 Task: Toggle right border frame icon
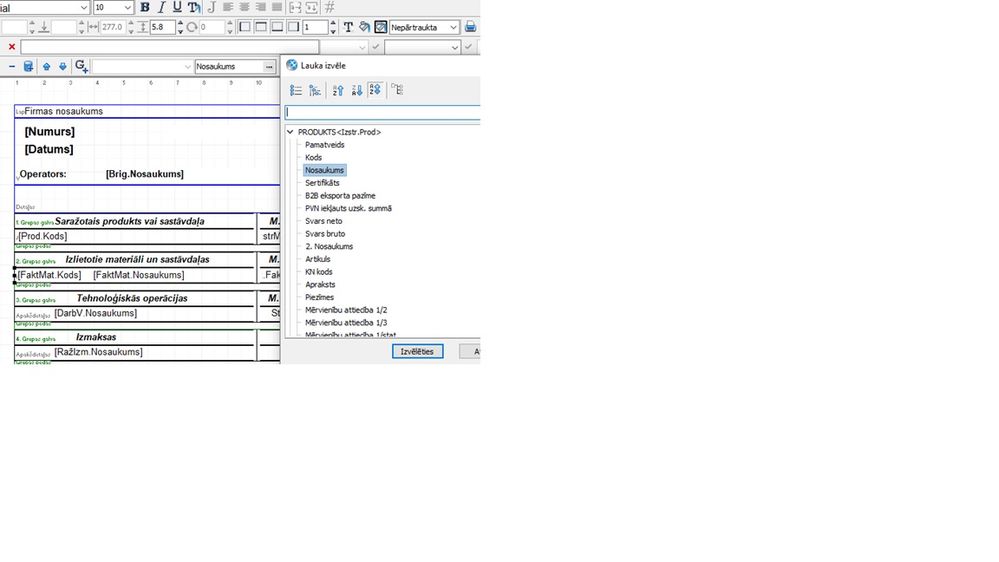pyautogui.click(x=293, y=27)
